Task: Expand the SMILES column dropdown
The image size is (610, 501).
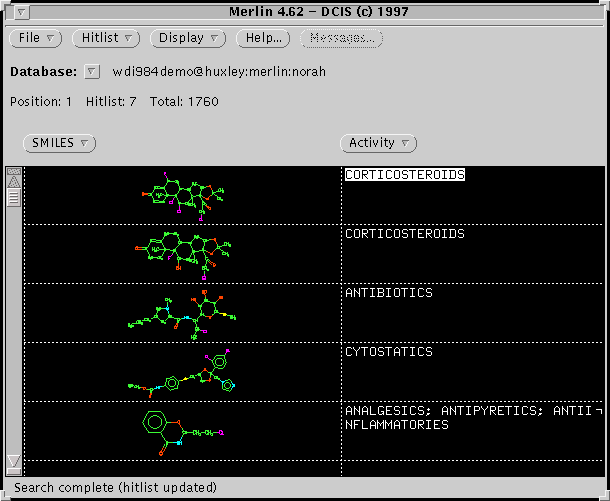Action: tap(60, 143)
